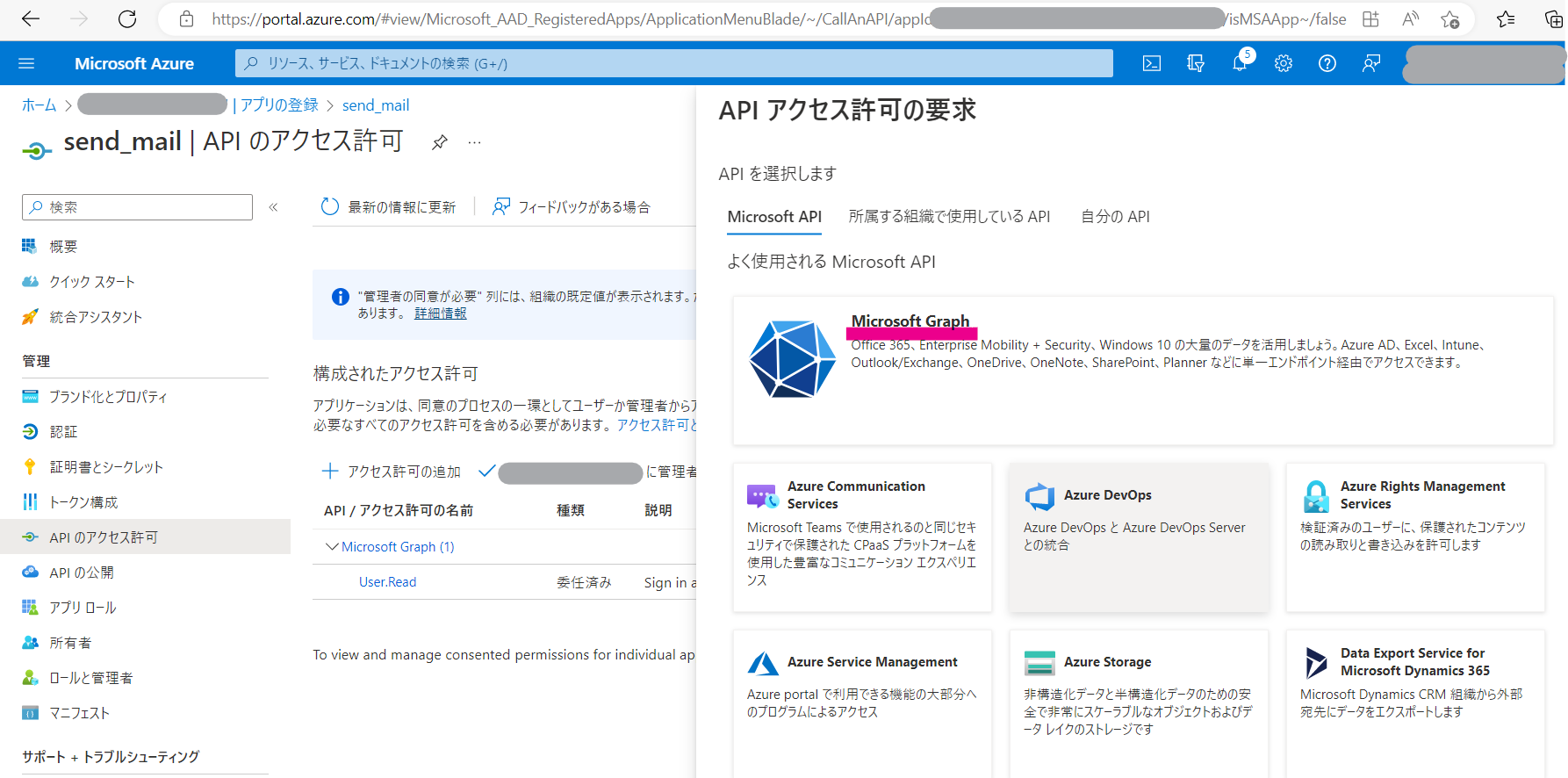Image resolution: width=1568 pixels, height=778 pixels.
Task: Open browser split screen apps icon
Action: (x=1370, y=19)
